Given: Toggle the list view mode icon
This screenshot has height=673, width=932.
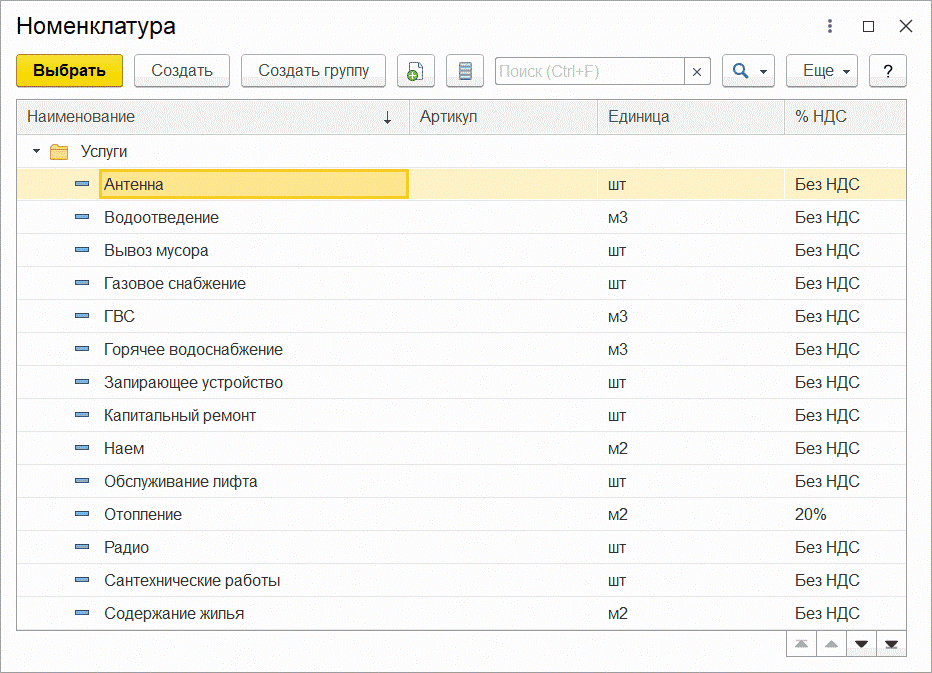Looking at the screenshot, I should coord(464,71).
